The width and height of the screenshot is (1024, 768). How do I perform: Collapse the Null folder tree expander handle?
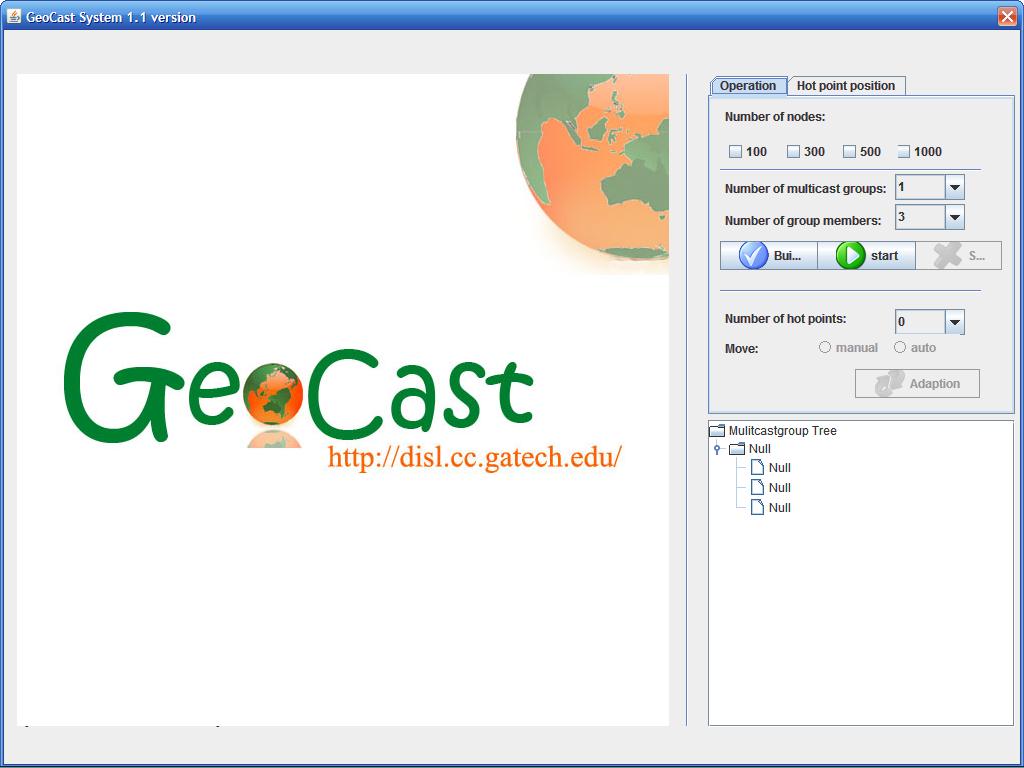[x=717, y=450]
